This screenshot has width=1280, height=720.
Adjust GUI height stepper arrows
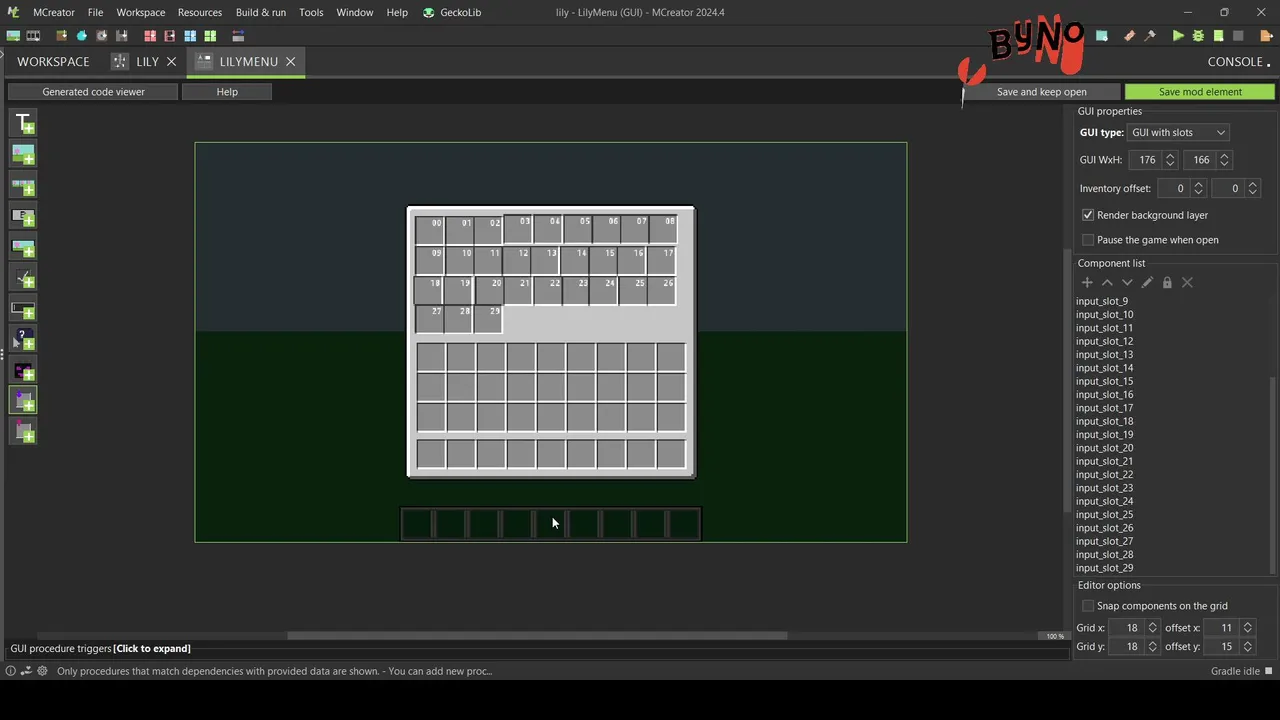pyautogui.click(x=1224, y=160)
